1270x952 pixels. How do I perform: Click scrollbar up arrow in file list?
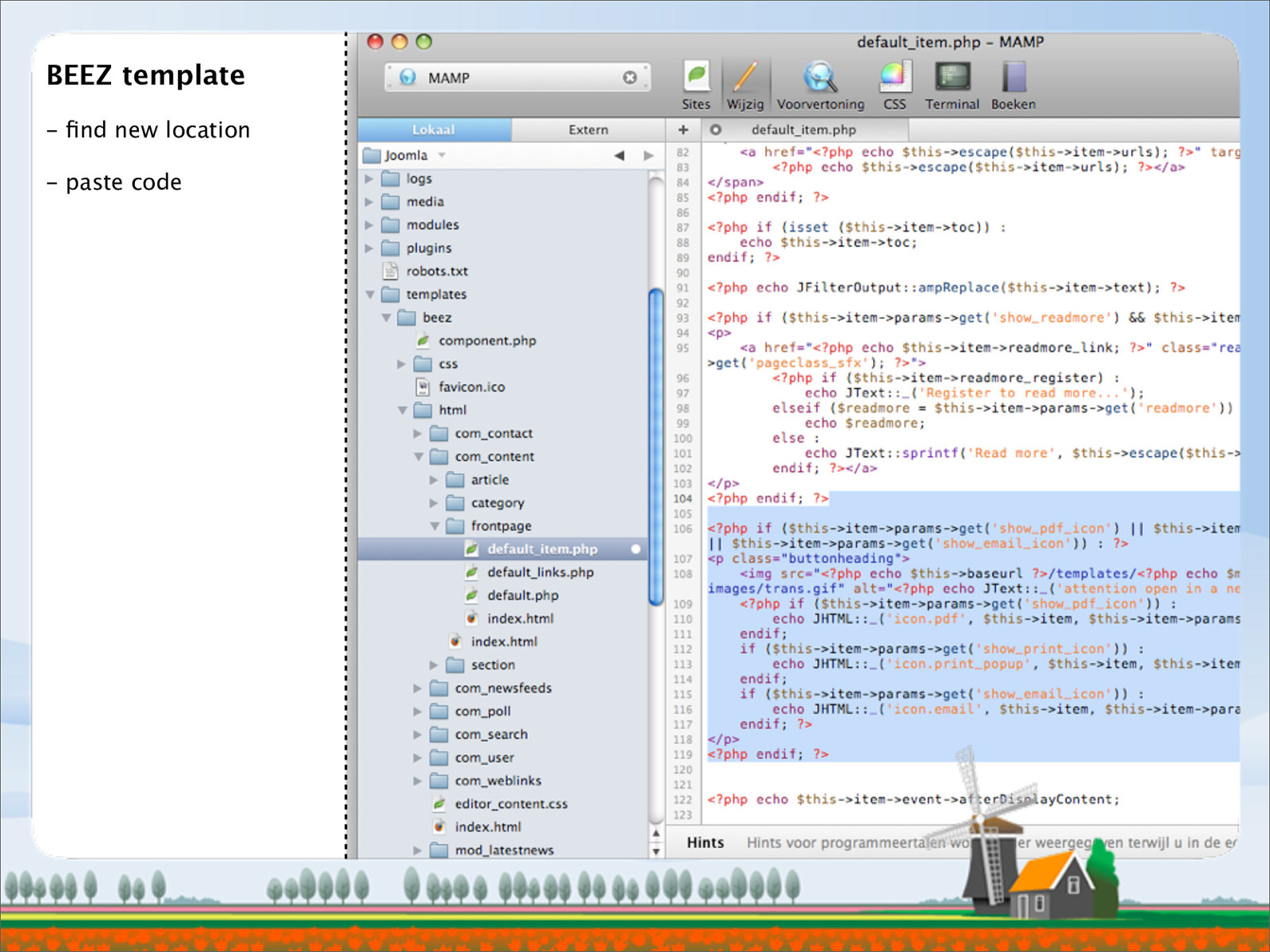656,834
